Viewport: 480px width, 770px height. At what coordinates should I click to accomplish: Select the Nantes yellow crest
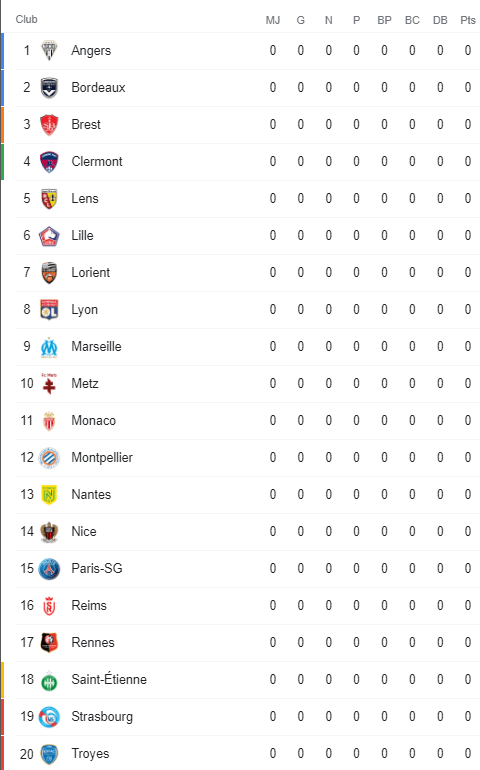pyautogui.click(x=49, y=495)
